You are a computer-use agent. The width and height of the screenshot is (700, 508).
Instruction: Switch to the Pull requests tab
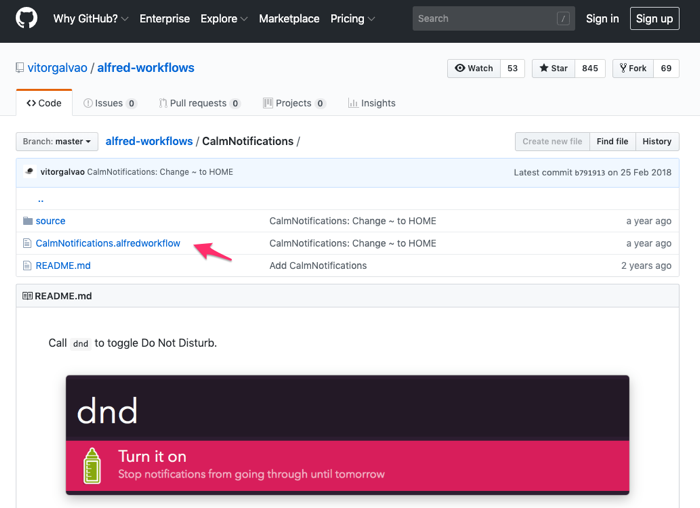coord(200,103)
